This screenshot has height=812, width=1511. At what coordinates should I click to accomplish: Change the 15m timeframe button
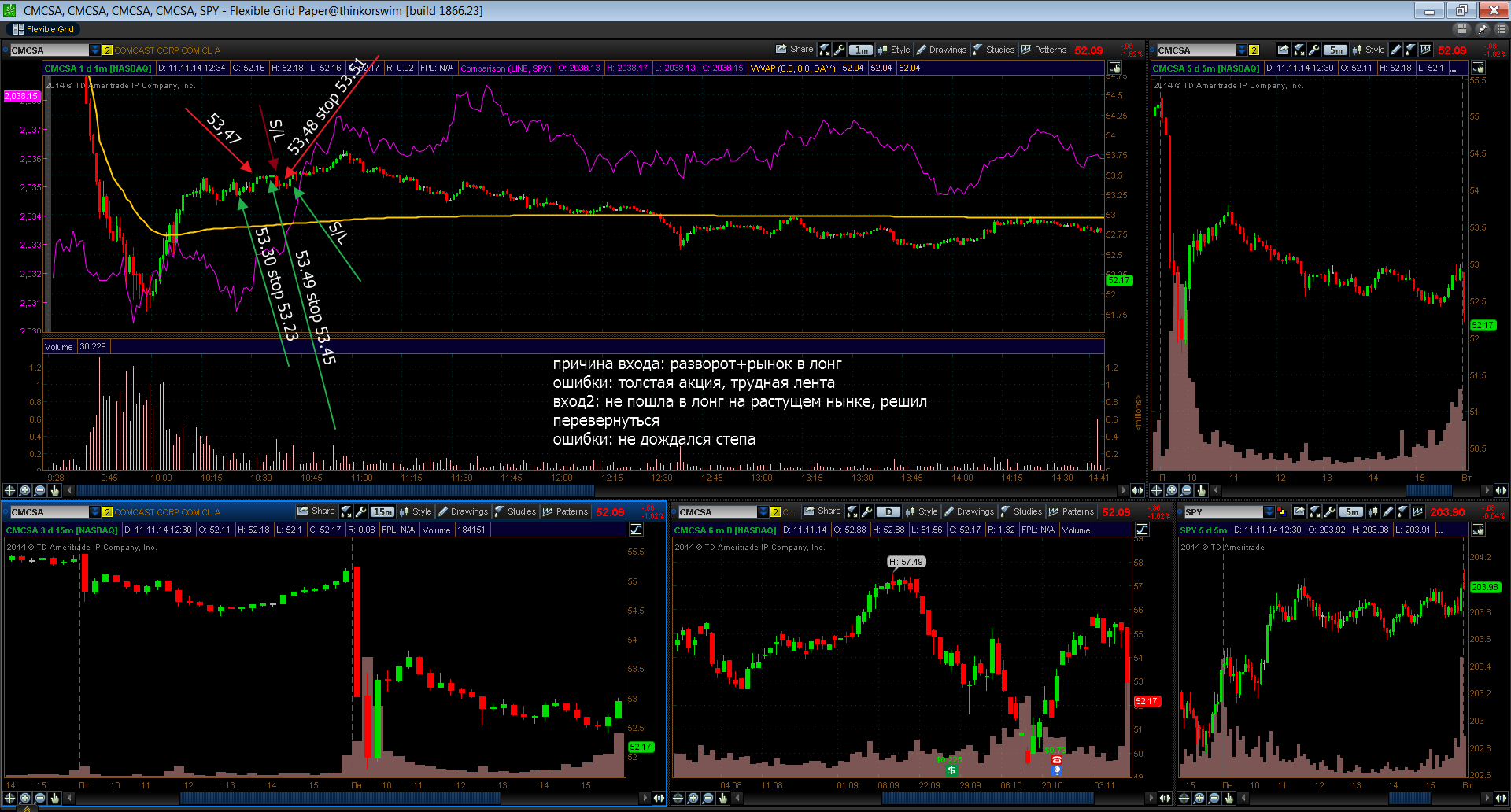click(382, 511)
